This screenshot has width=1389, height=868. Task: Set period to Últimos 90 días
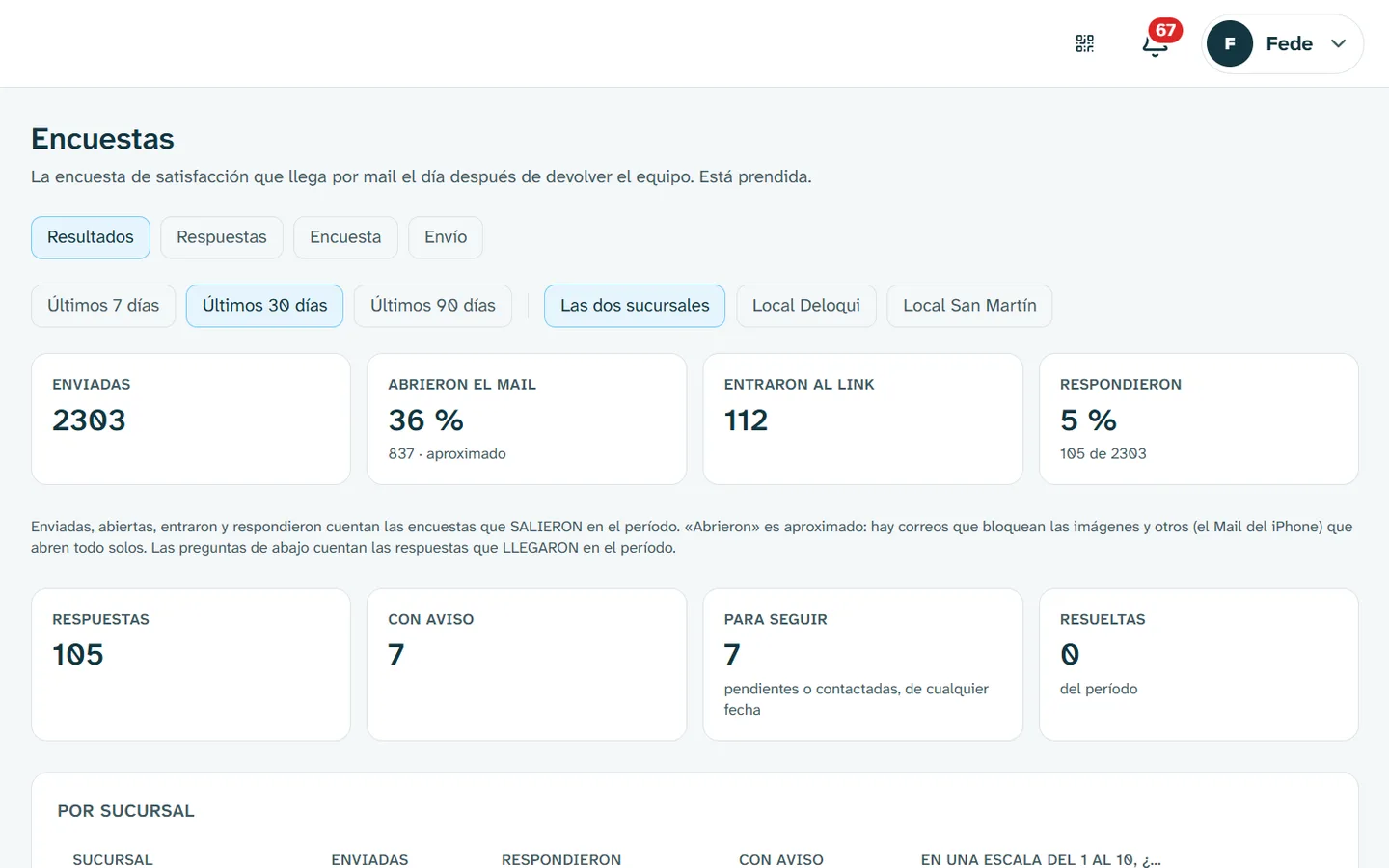pyautogui.click(x=433, y=306)
